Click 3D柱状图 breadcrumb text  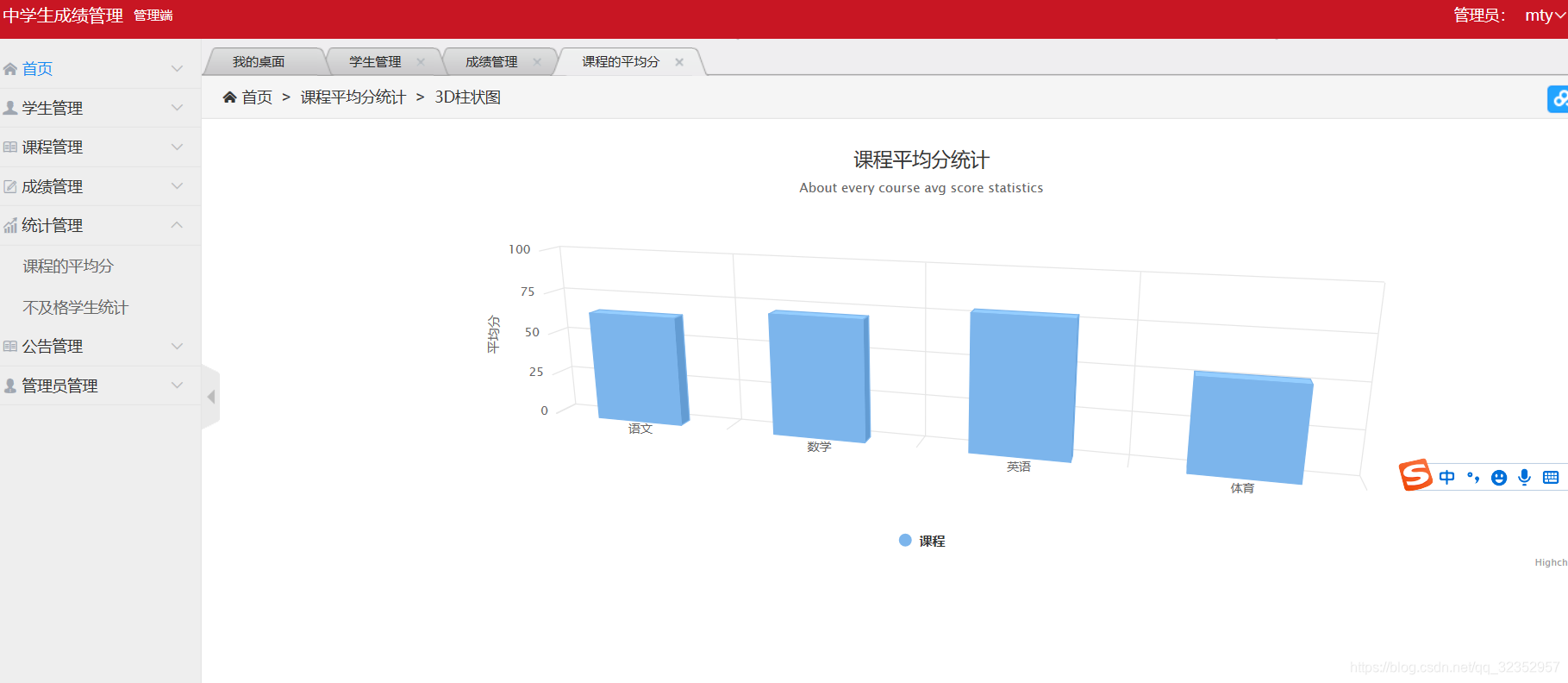[468, 97]
